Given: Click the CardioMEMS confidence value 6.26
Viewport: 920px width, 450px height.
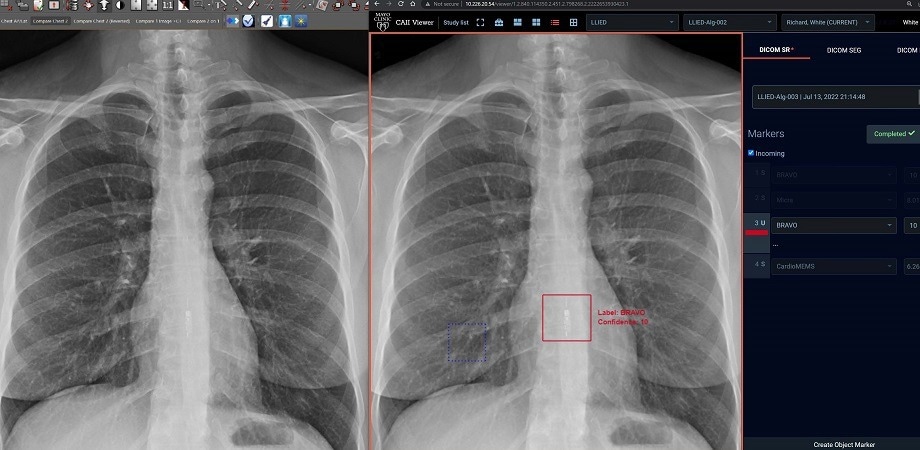Looking at the screenshot, I should click(x=912, y=266).
